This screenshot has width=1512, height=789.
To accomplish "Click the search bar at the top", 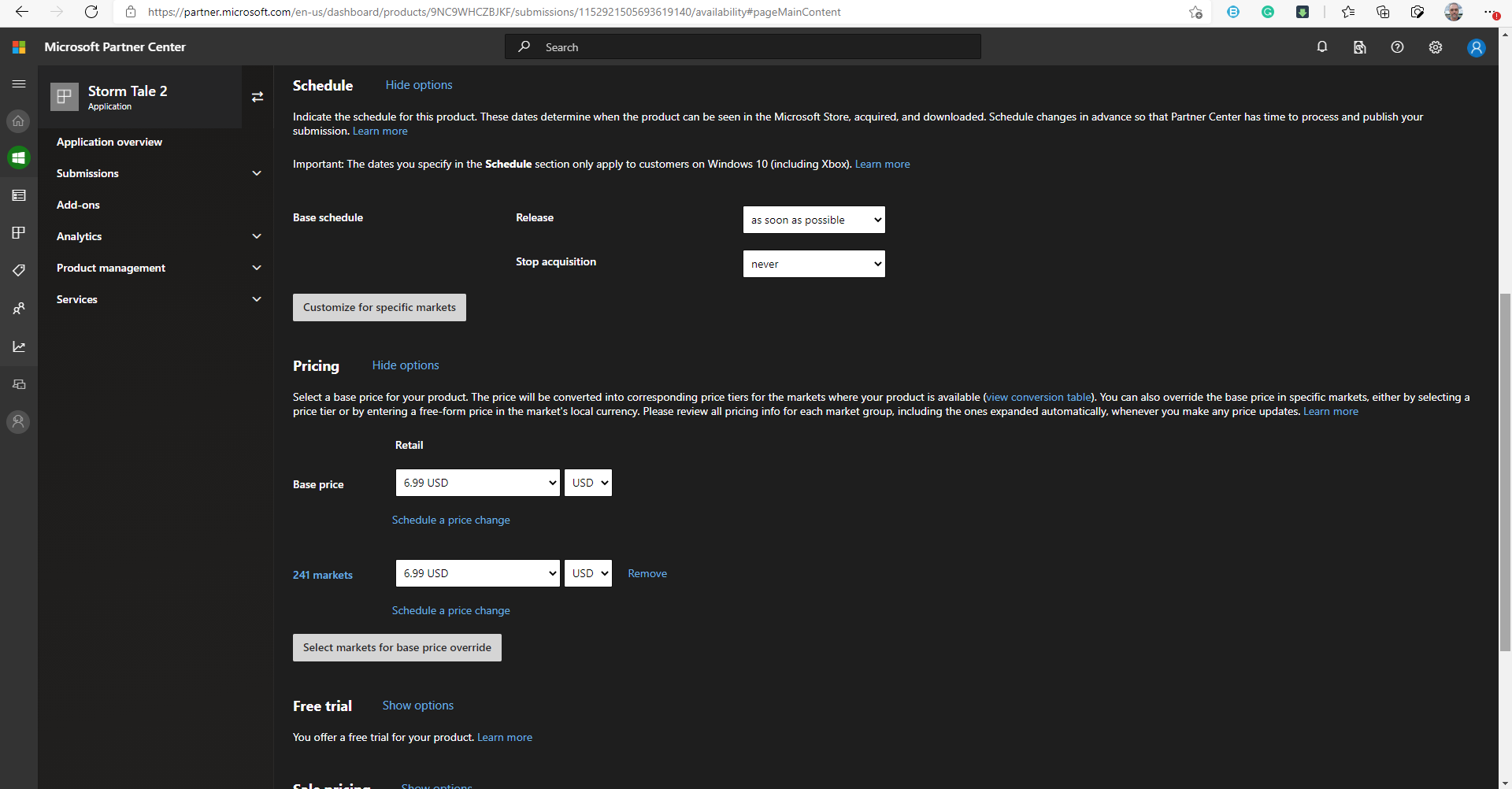I will pyautogui.click(x=741, y=46).
